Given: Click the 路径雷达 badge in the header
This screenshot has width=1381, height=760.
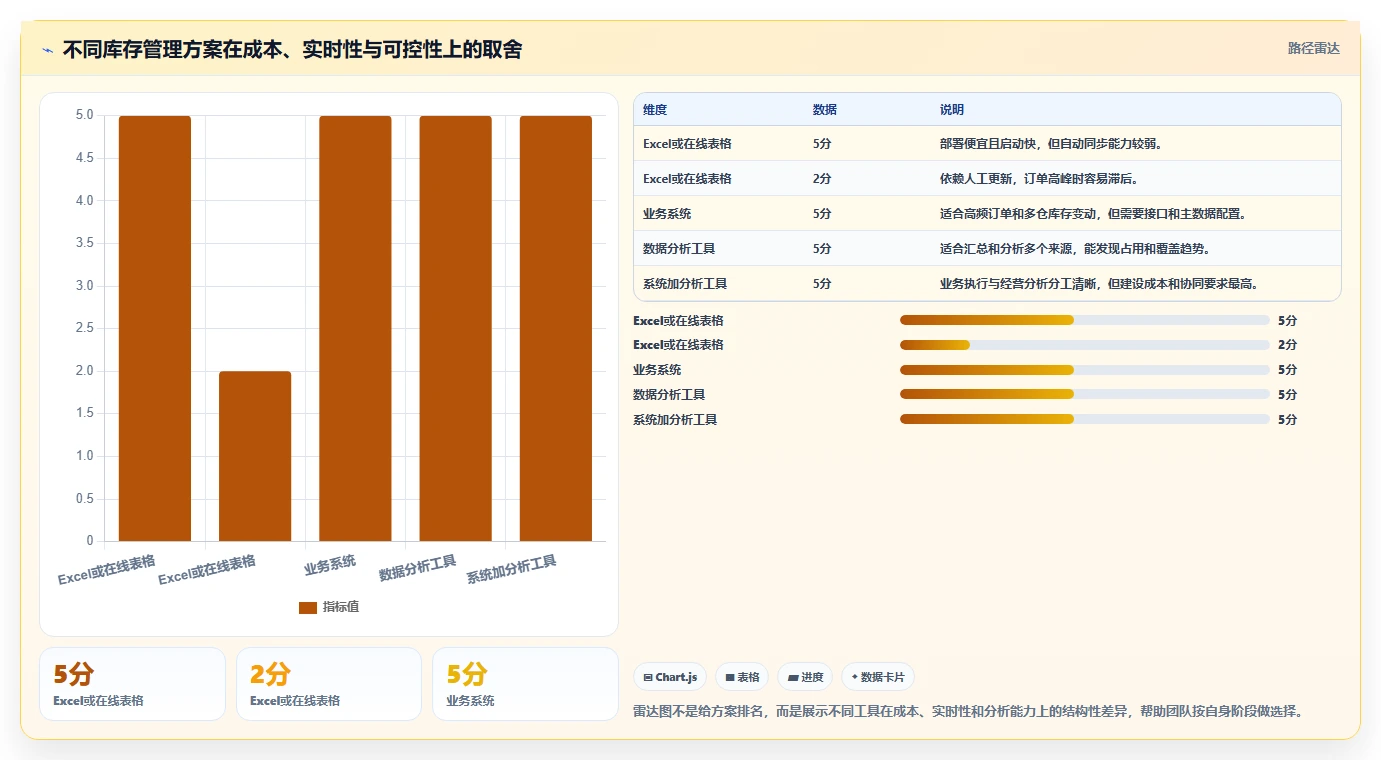Looking at the screenshot, I should click(x=1313, y=48).
